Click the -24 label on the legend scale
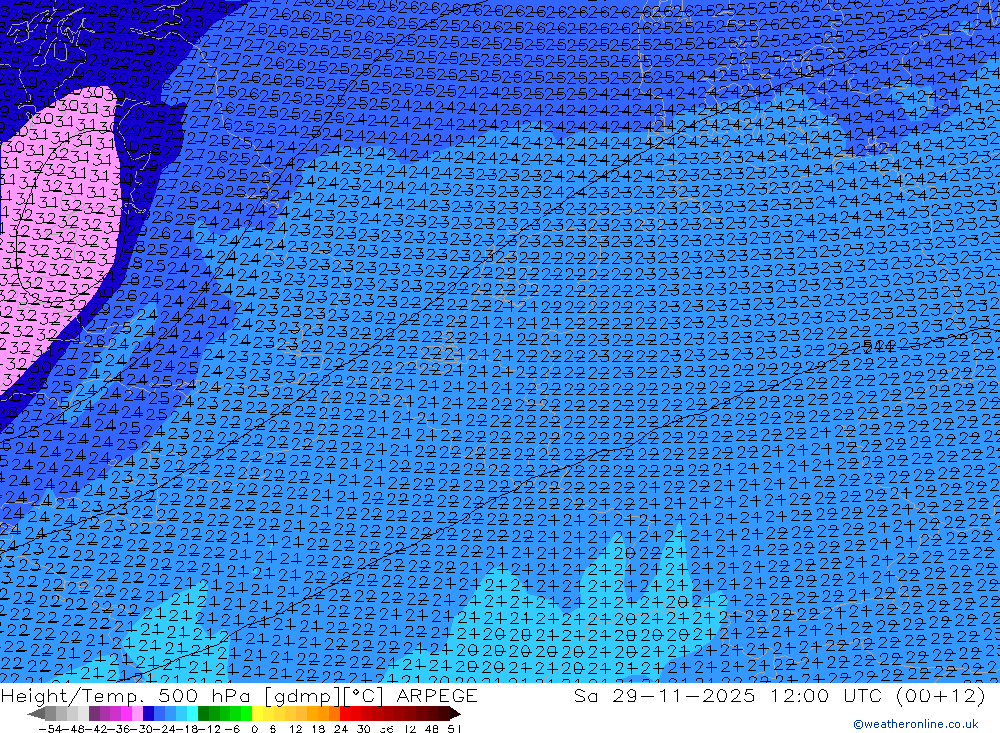The width and height of the screenshot is (1000, 733). 165,729
